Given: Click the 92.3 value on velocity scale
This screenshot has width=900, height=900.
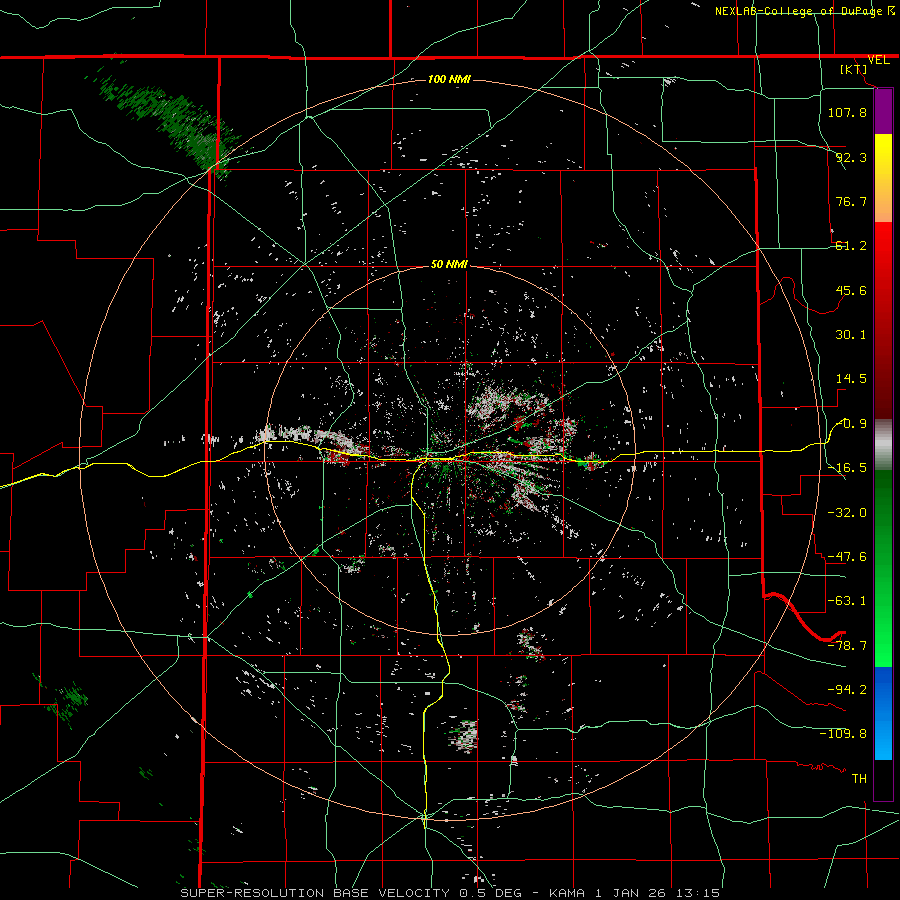Looking at the screenshot, I should 851,157.
